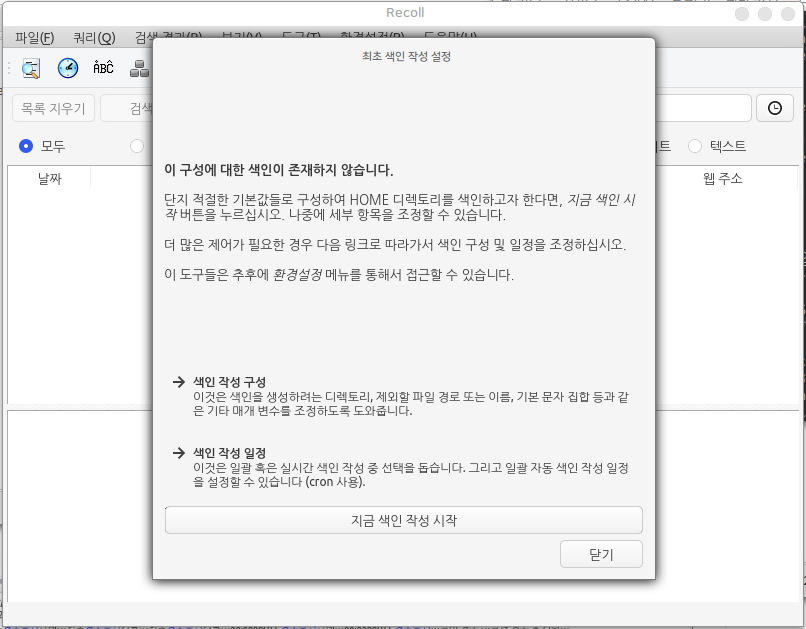Screen dimensions: 806x629
Task: Follow the 색인 작성 구성 link
Action: (229, 382)
